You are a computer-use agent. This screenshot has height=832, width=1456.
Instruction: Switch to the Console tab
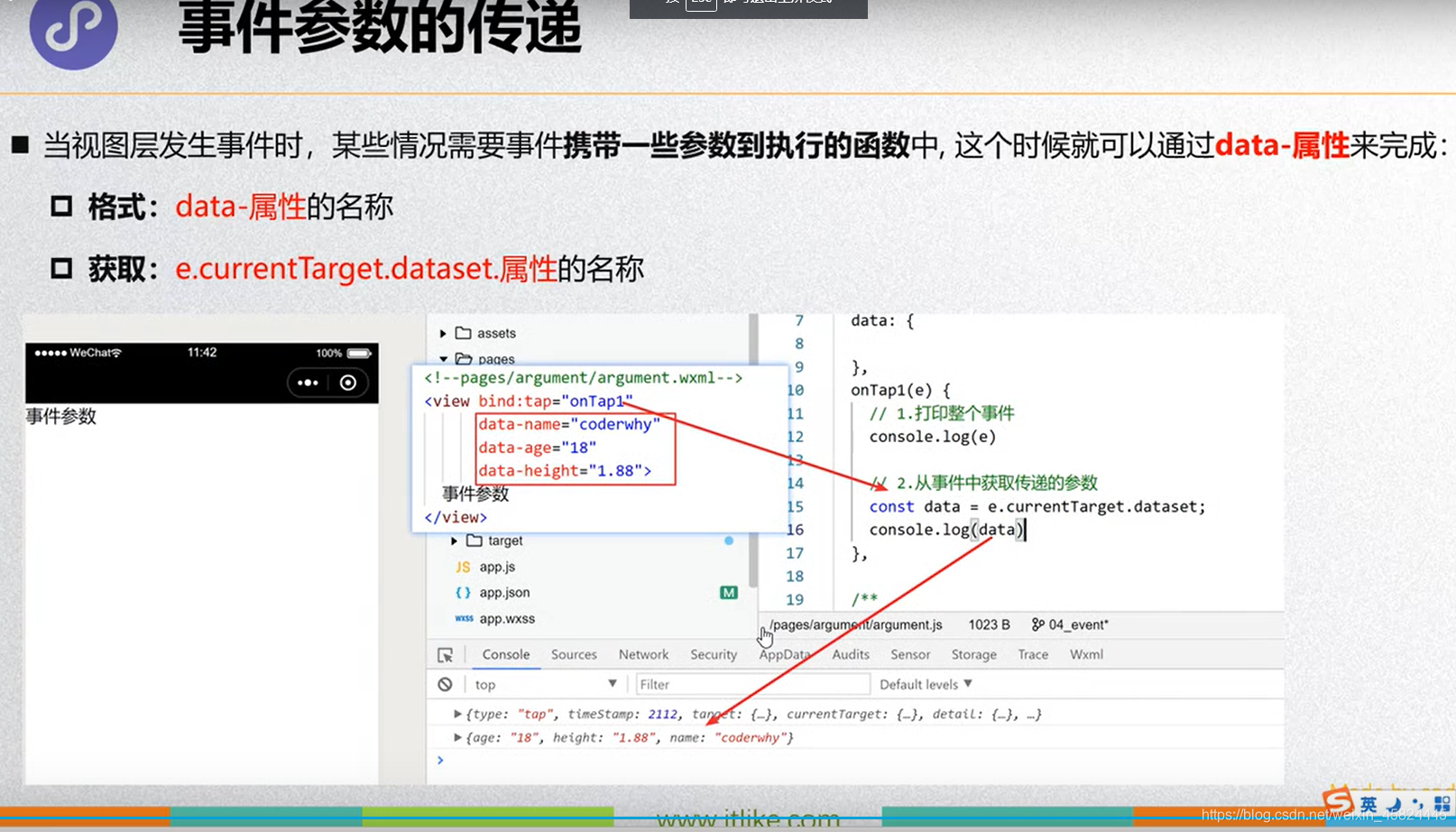point(506,654)
